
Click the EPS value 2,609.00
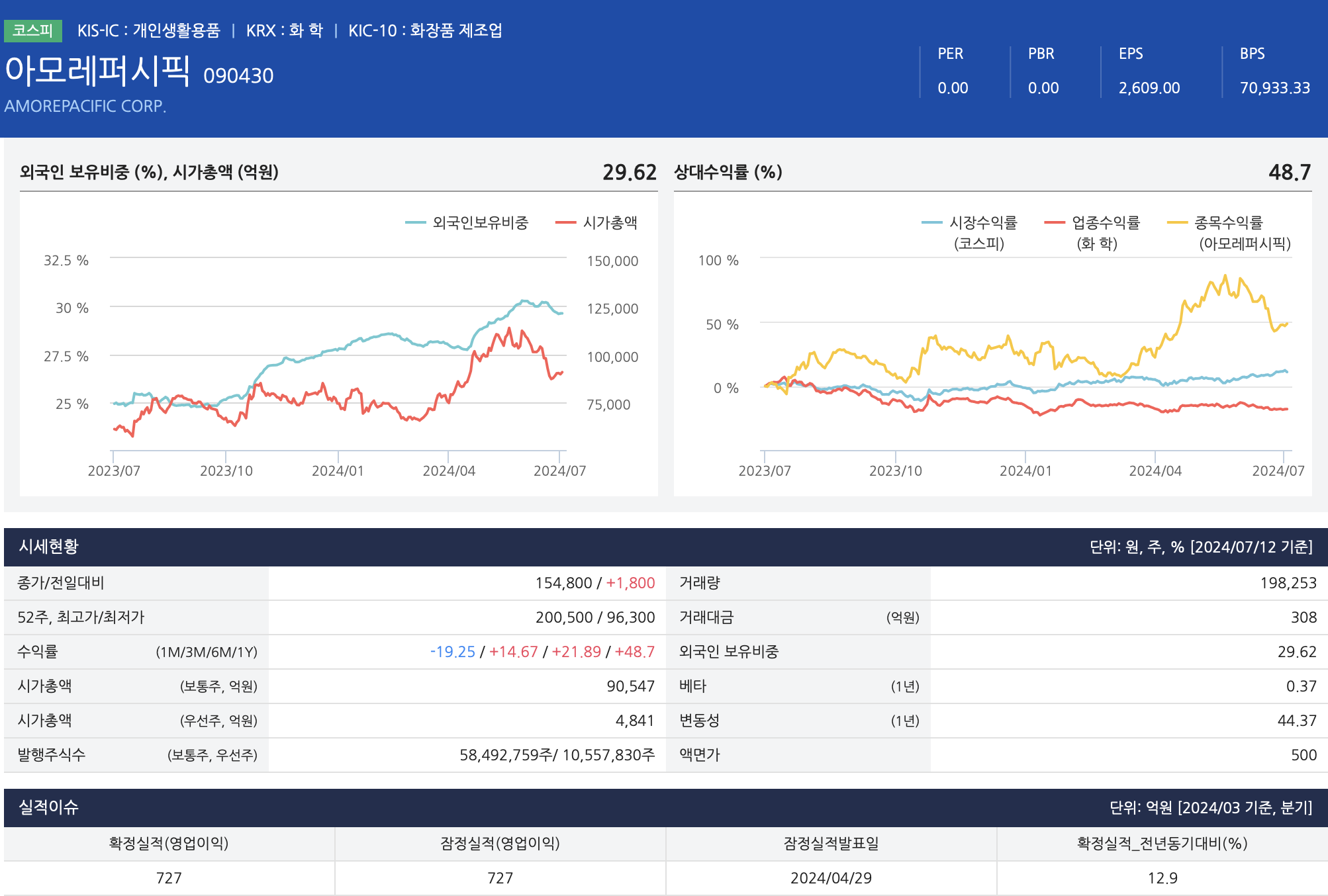[1149, 88]
